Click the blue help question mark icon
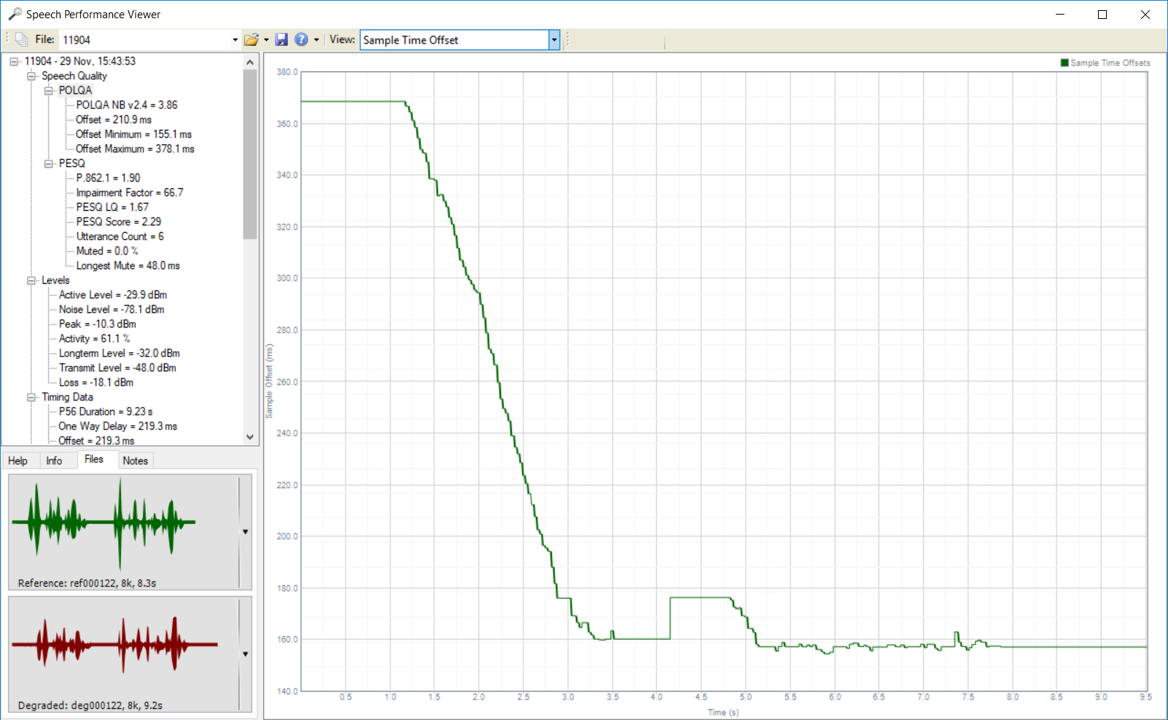The height and width of the screenshot is (720, 1168). pyautogui.click(x=301, y=40)
